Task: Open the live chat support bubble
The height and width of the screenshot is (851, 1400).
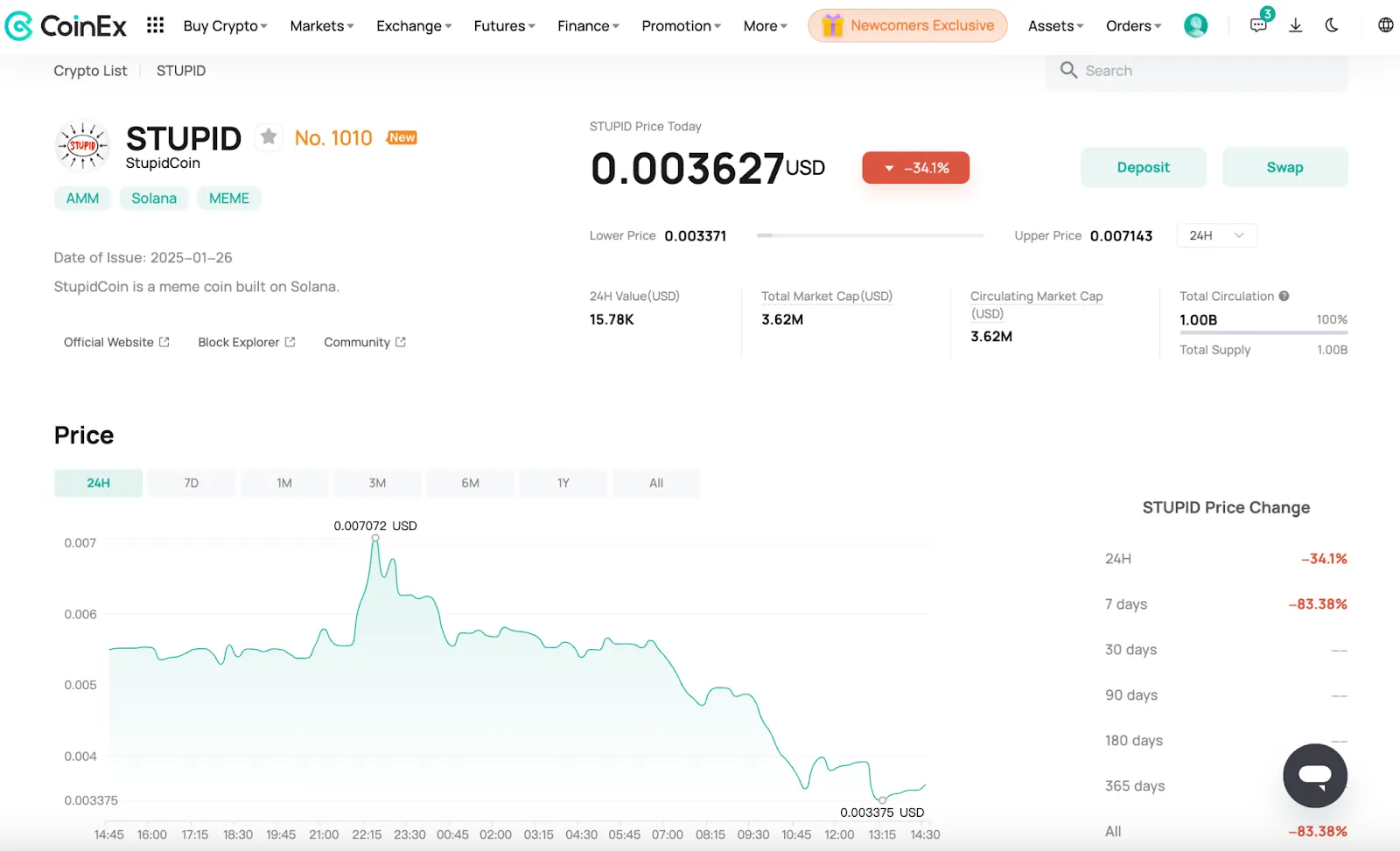Action: [x=1314, y=775]
